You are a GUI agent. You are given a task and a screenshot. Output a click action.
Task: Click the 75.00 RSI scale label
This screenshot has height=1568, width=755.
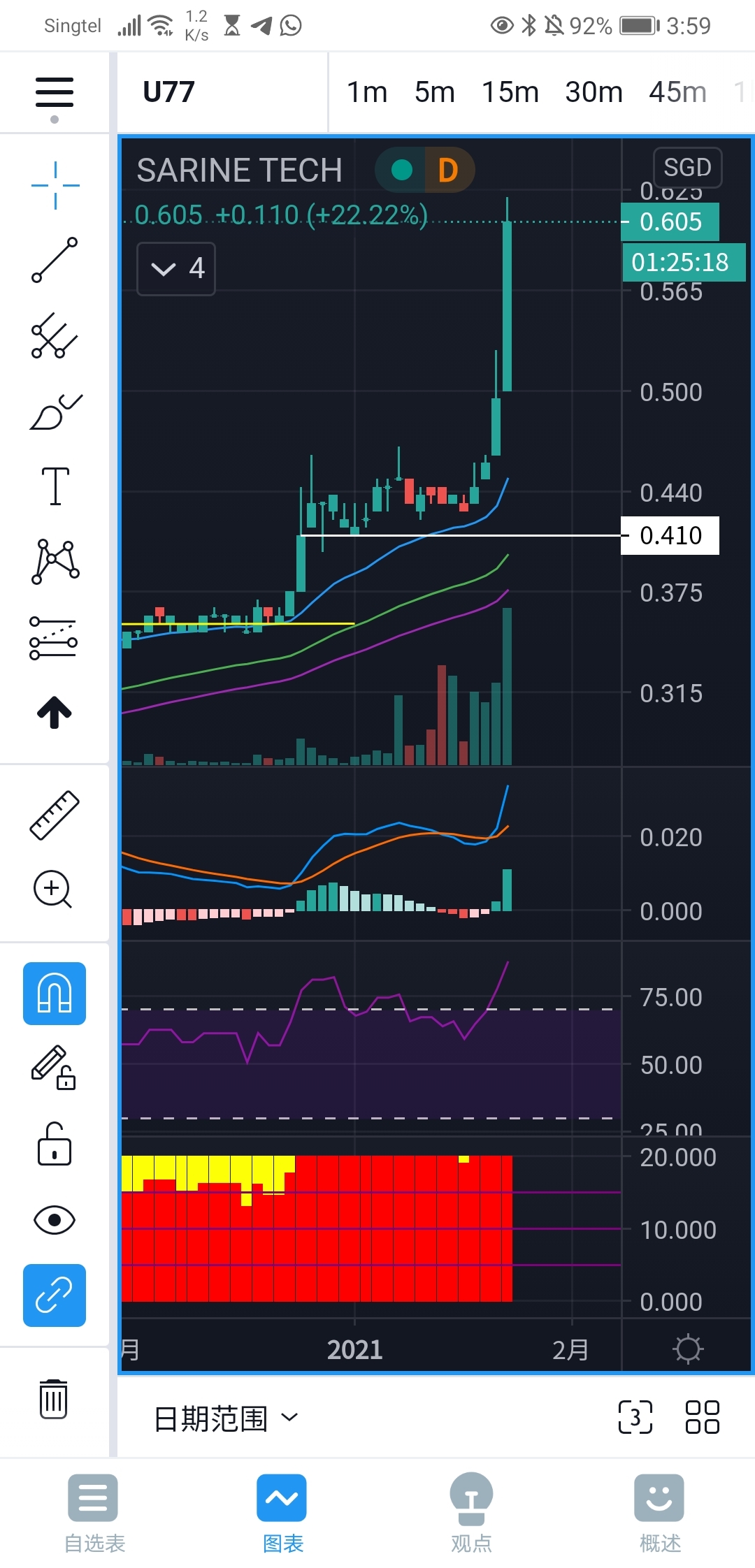coord(670,997)
